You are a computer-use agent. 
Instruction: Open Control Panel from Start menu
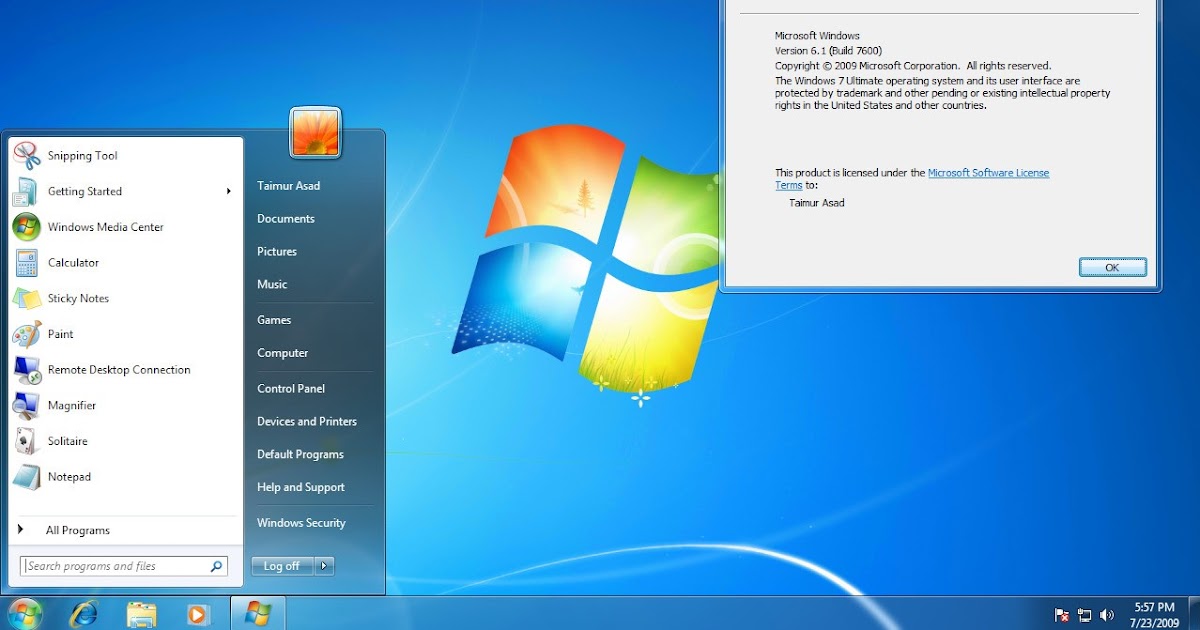click(x=291, y=389)
